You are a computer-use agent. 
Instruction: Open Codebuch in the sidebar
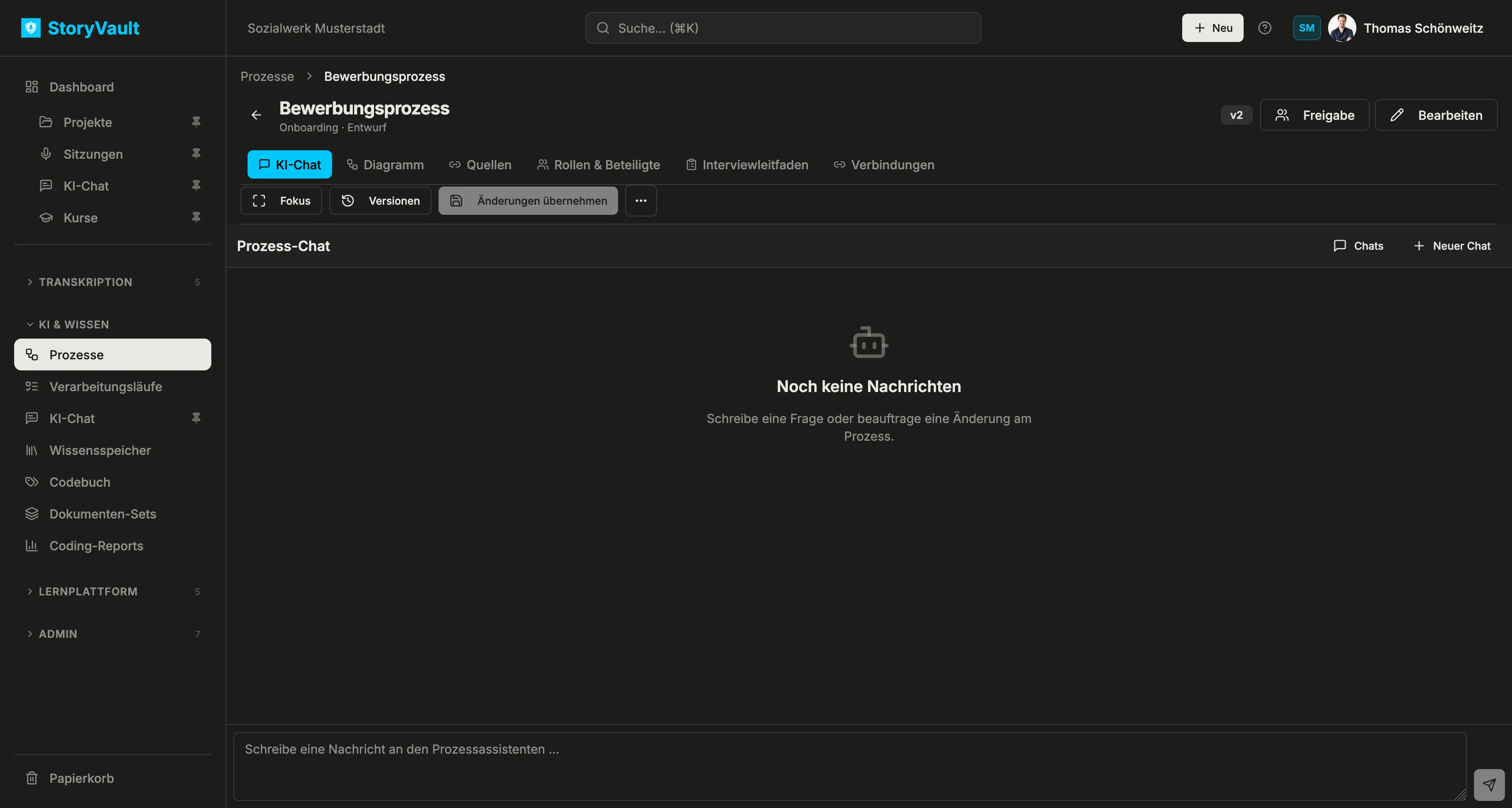coord(113,482)
